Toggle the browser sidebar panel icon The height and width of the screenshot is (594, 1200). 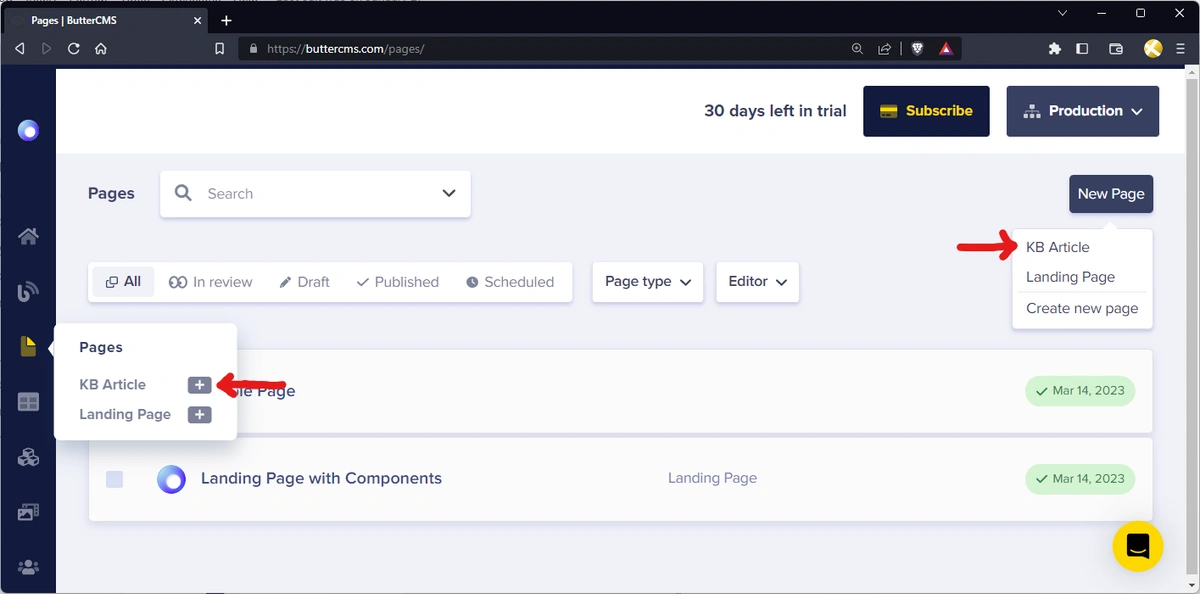pyautogui.click(x=1082, y=48)
